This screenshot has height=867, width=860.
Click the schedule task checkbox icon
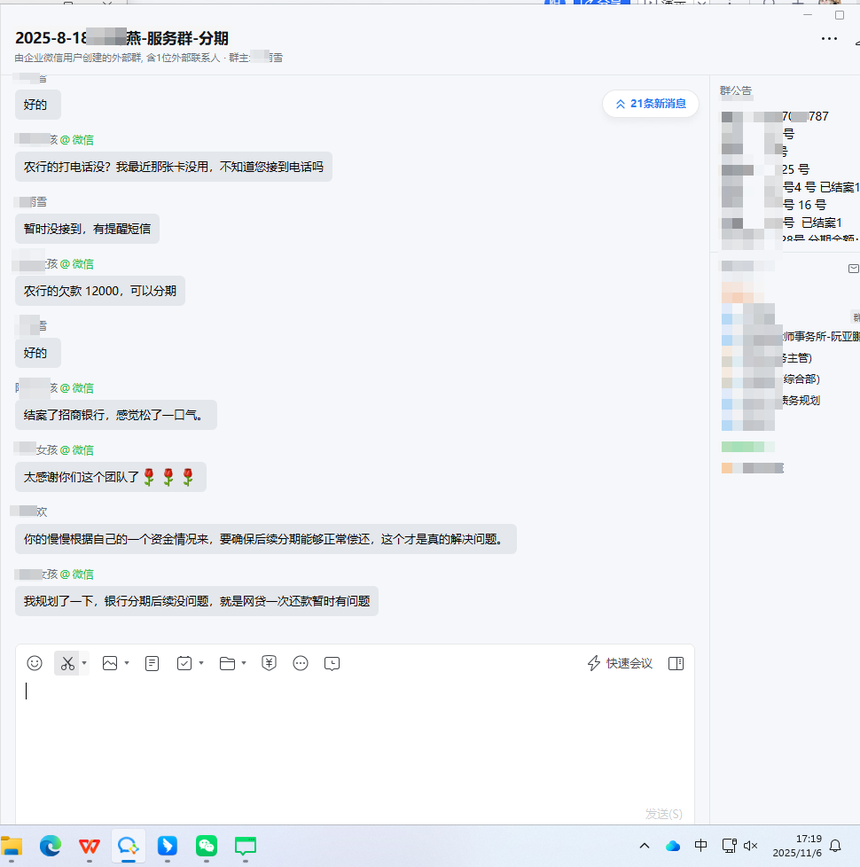184,663
